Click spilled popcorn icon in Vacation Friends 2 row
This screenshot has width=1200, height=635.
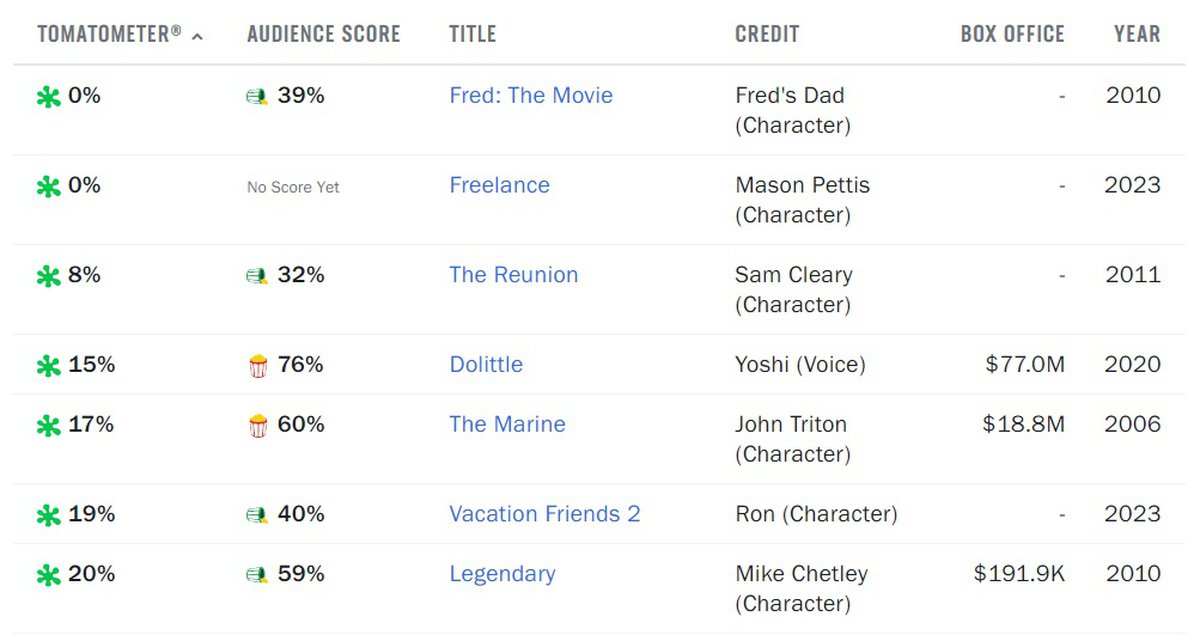pyautogui.click(x=257, y=516)
